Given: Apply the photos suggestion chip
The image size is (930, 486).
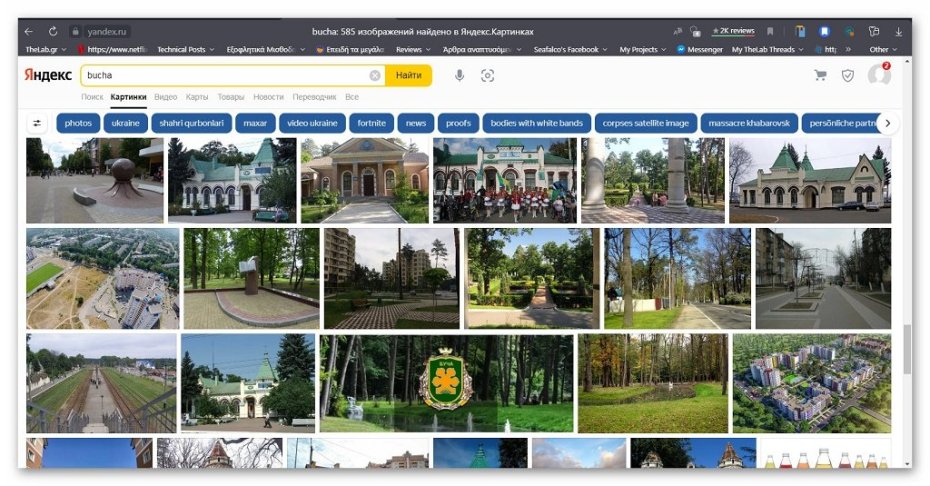Looking at the screenshot, I should coord(78,123).
